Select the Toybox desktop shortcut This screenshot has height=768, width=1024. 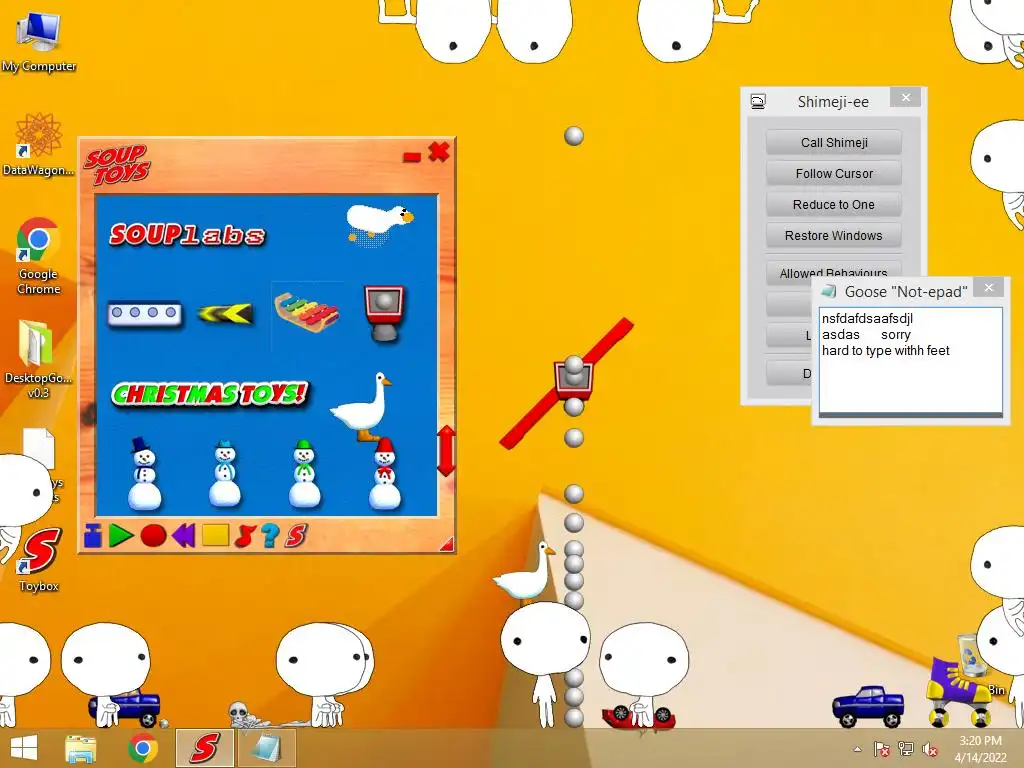coord(39,560)
